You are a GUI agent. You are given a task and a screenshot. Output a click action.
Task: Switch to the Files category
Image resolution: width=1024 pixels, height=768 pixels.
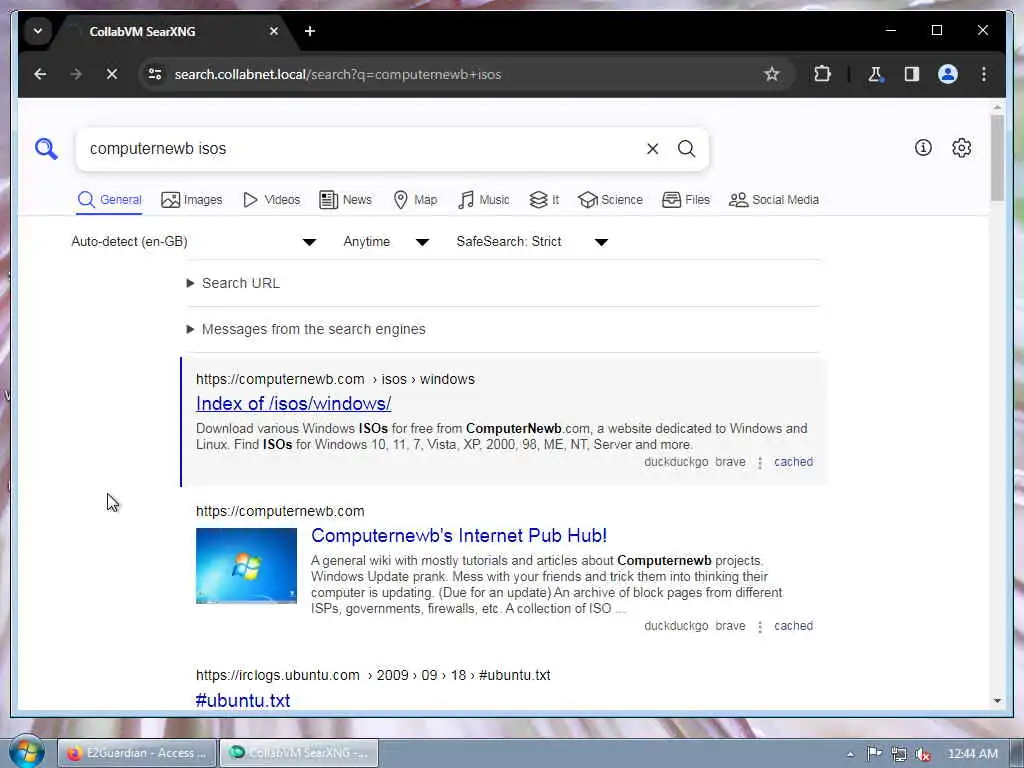click(686, 200)
